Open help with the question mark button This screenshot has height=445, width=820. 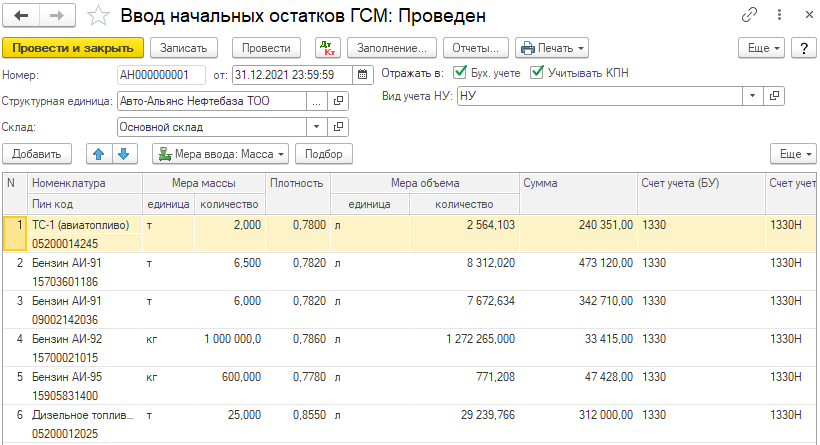pyautogui.click(x=800, y=48)
